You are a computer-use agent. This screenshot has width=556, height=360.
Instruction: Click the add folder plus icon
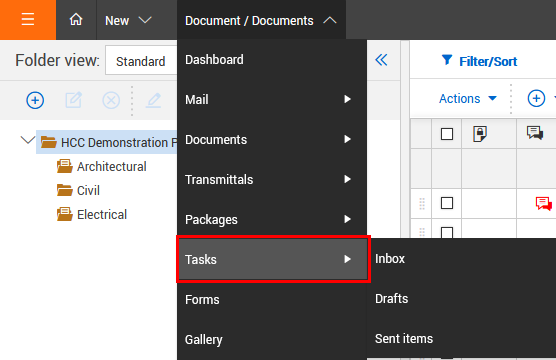pos(35,100)
